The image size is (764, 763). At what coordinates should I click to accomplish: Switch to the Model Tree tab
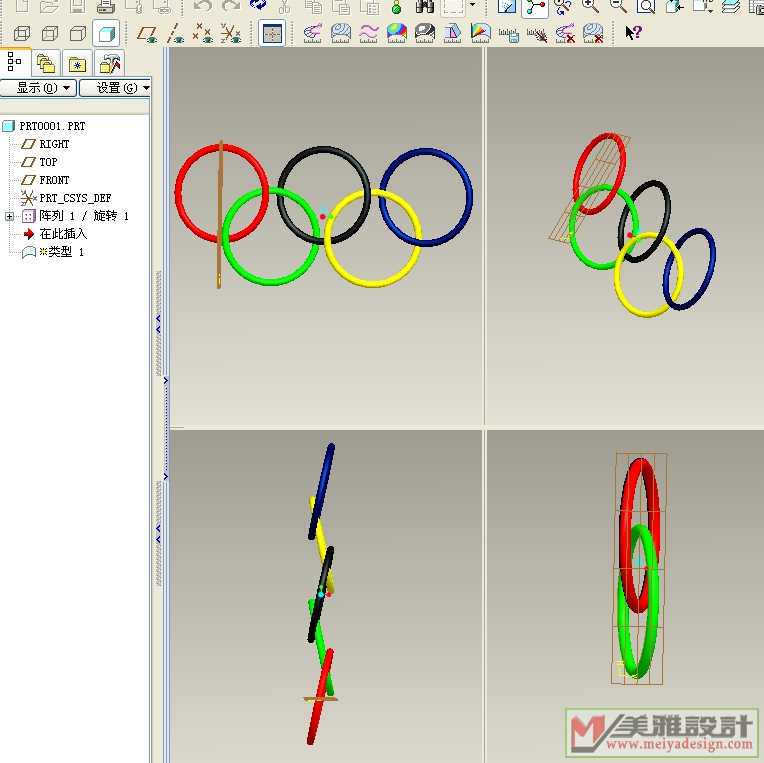15,62
